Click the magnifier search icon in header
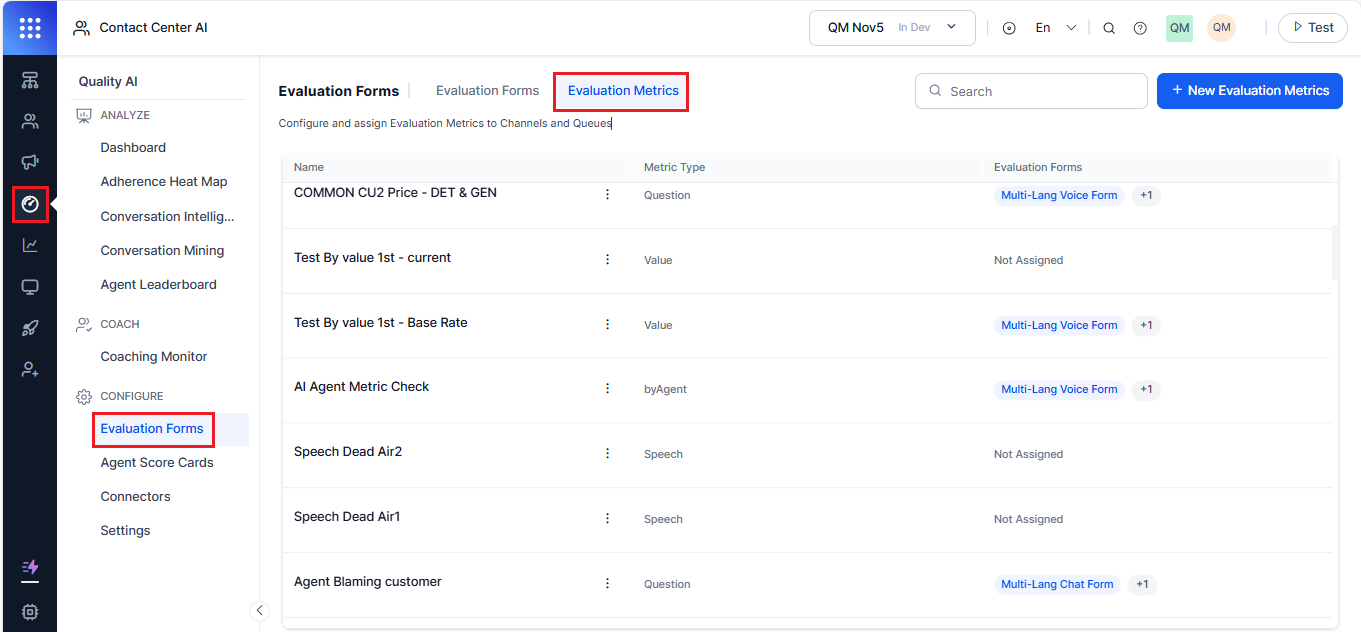1361x632 pixels. click(1109, 28)
